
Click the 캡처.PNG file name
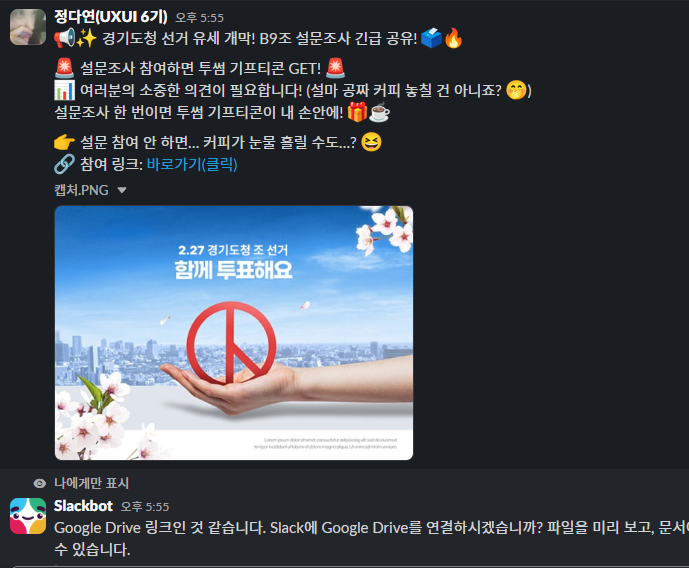81,190
